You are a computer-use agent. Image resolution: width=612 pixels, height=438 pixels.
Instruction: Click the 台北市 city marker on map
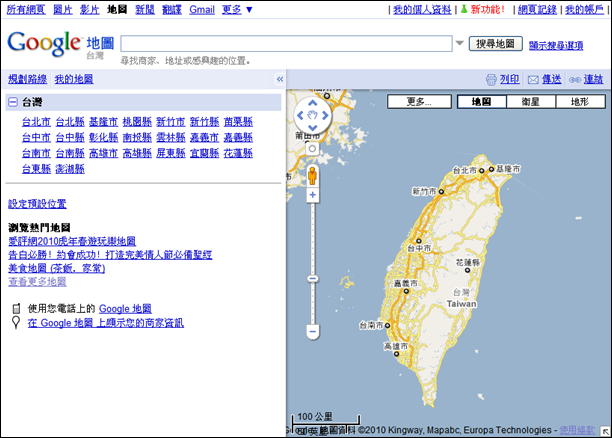click(481, 171)
